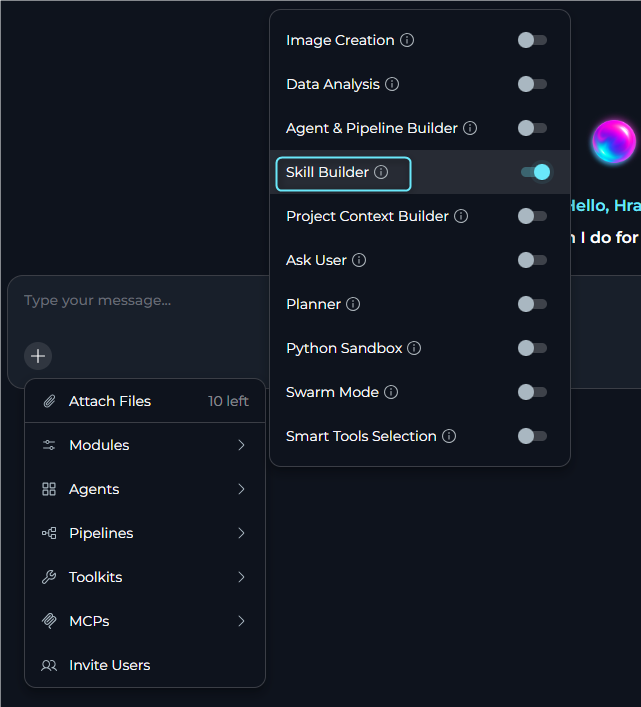Image resolution: width=641 pixels, height=707 pixels.
Task: Click the Data Analysis label
Action: coord(333,84)
